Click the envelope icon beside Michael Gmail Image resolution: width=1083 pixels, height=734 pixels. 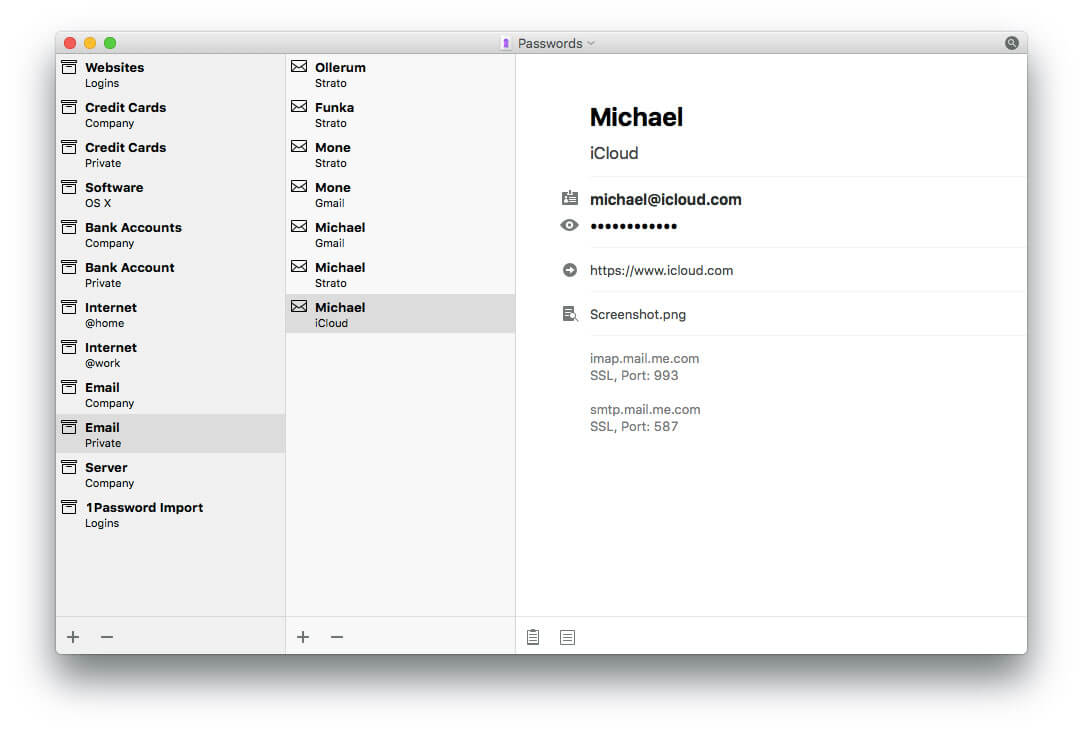299,226
